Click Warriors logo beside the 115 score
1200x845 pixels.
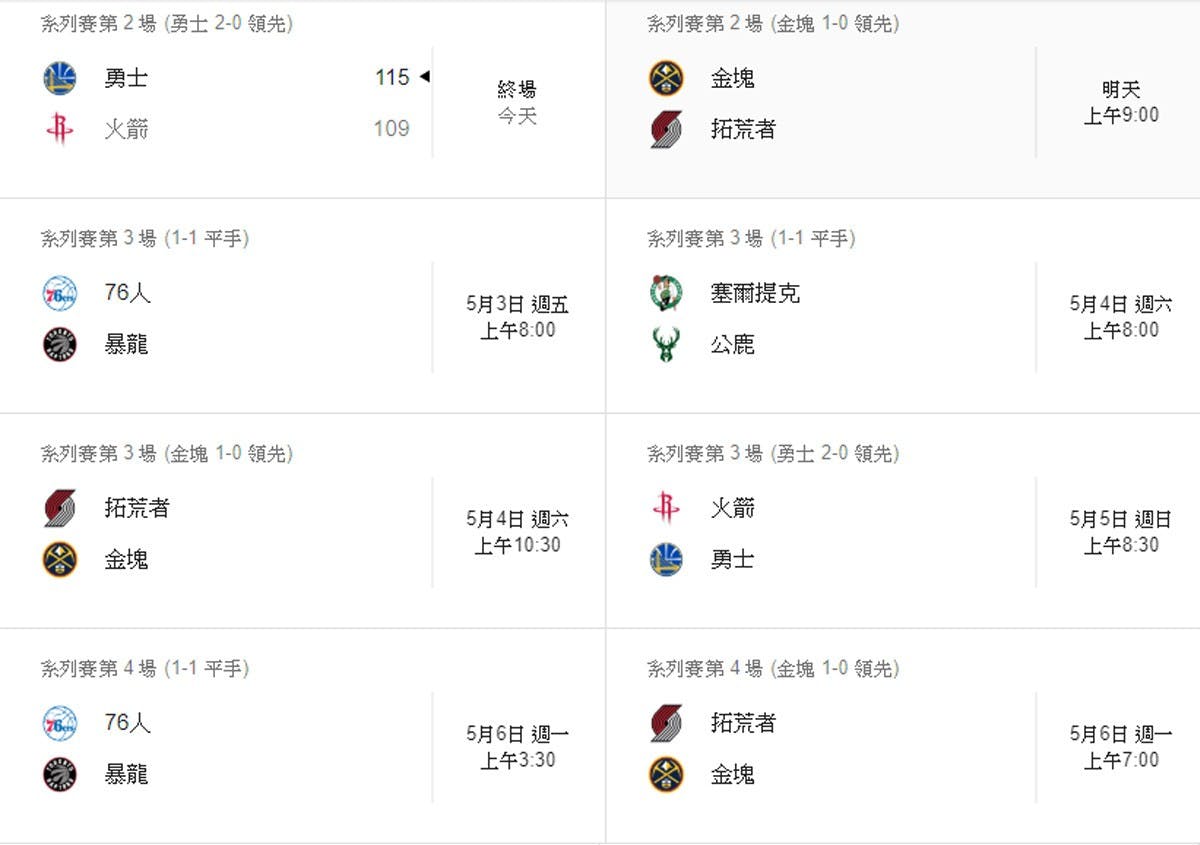point(60,78)
